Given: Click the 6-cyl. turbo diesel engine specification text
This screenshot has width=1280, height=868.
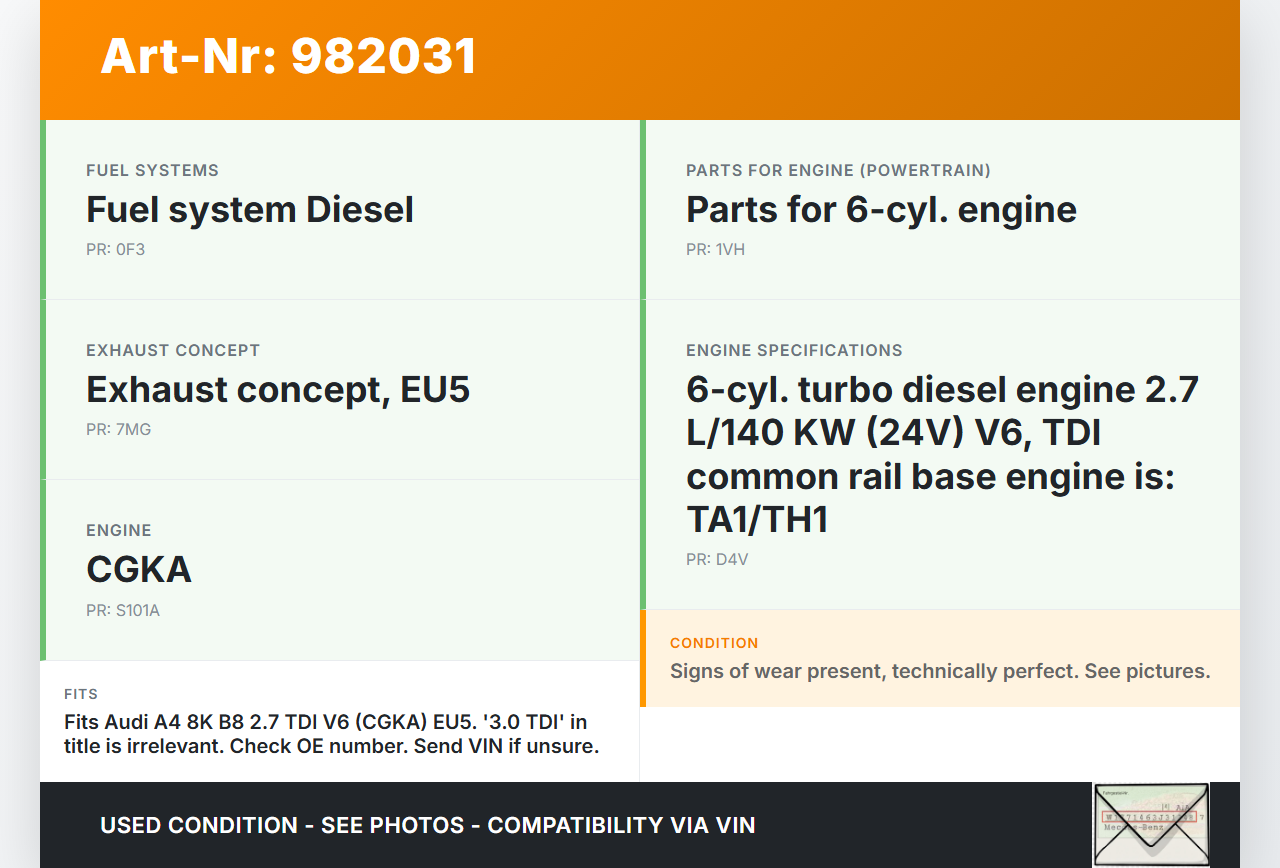Looking at the screenshot, I should (942, 454).
